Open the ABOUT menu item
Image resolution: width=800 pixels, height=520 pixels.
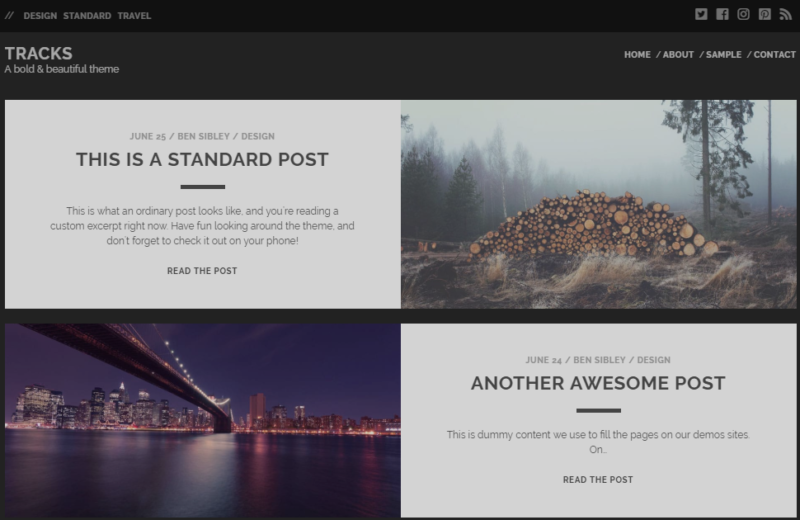pyautogui.click(x=678, y=55)
